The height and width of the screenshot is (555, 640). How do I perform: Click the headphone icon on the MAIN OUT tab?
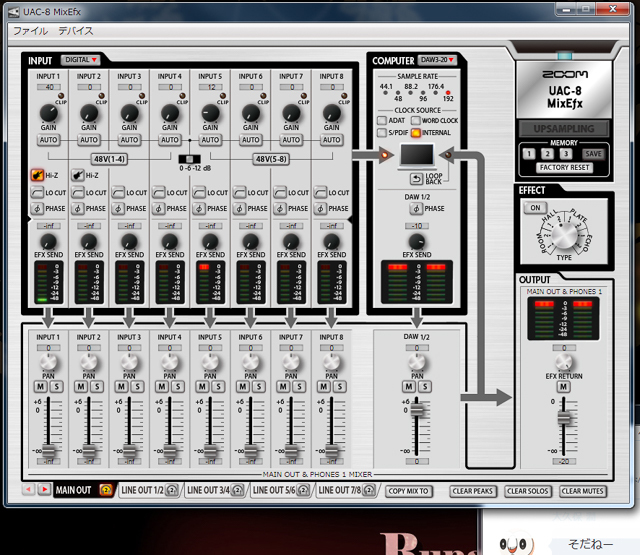pyautogui.click(x=106, y=490)
